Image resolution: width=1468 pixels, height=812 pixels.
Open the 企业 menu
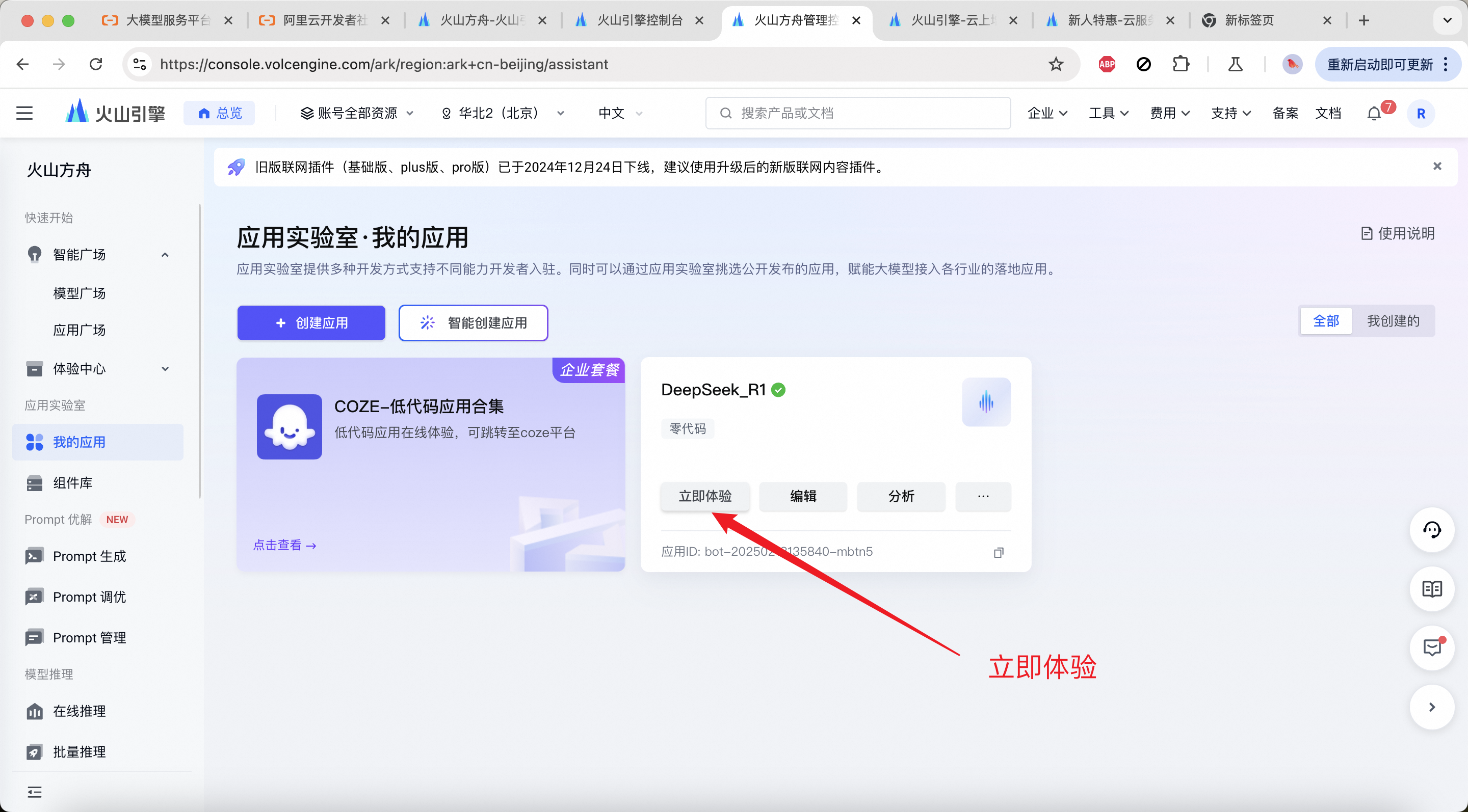tap(1047, 113)
